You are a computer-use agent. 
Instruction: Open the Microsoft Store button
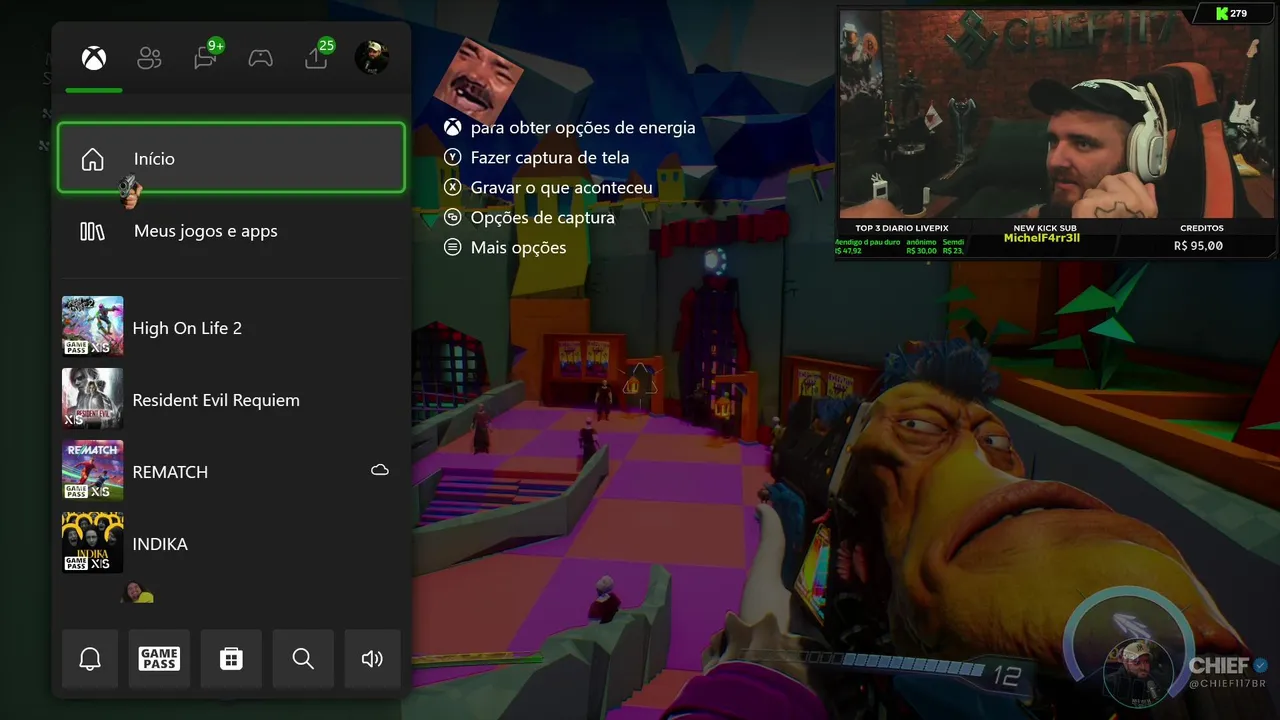[x=231, y=659]
